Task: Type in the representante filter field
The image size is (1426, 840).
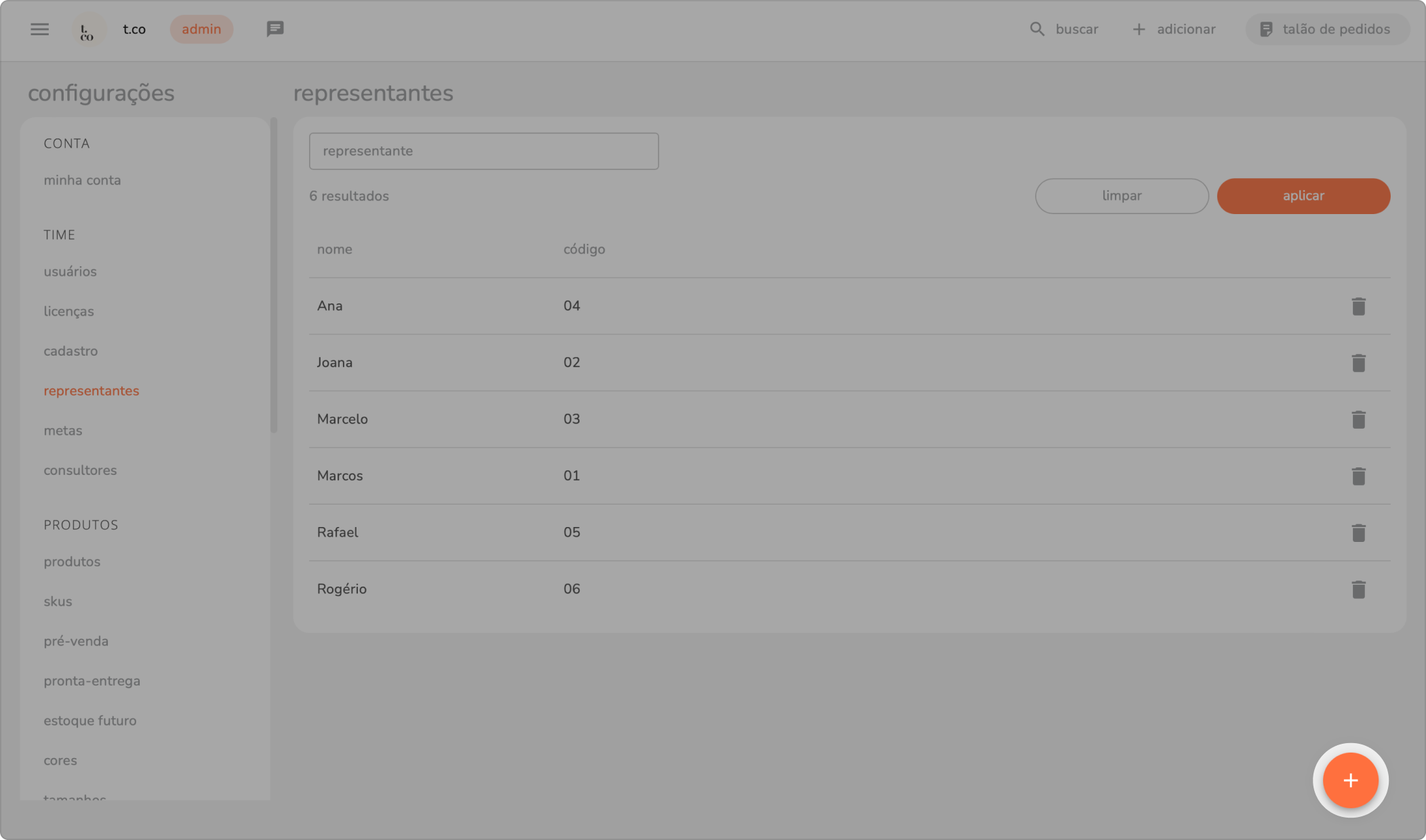Action: click(x=483, y=151)
